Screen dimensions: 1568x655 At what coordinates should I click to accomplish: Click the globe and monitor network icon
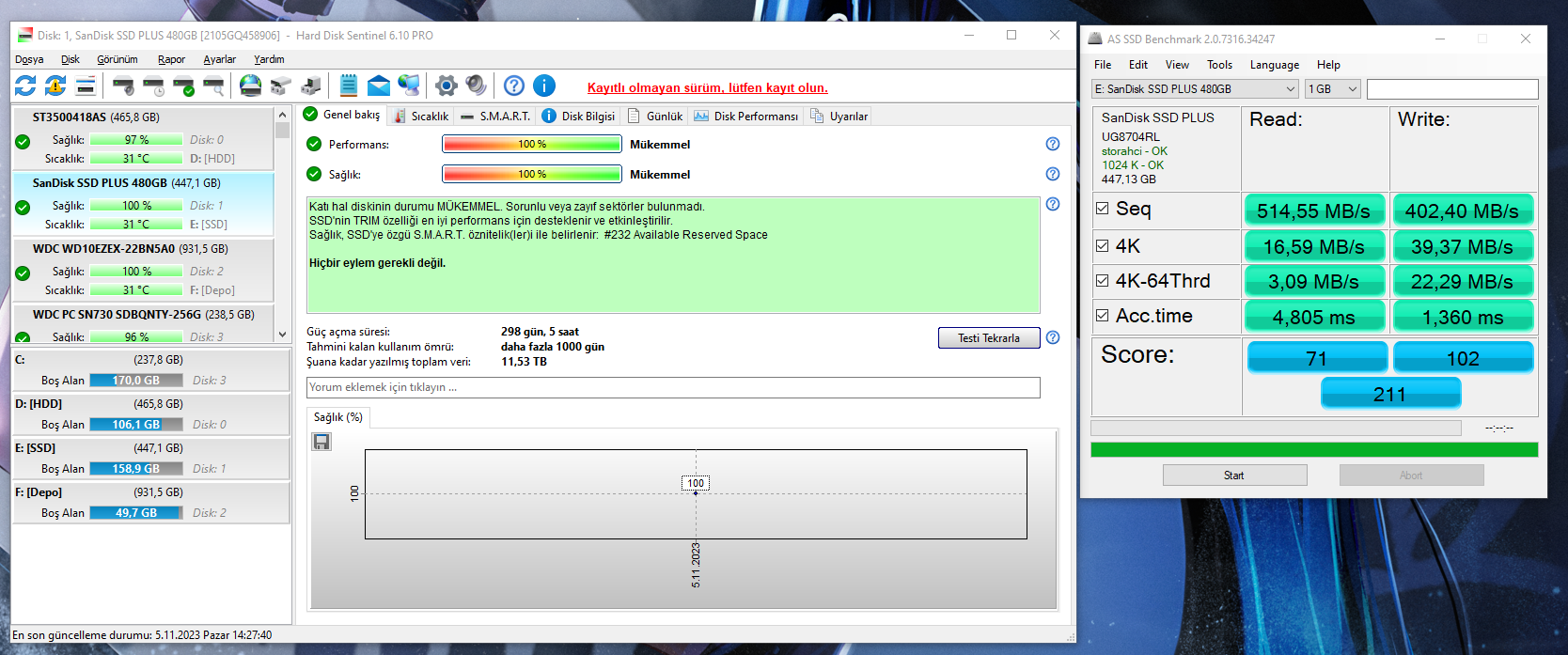tap(409, 86)
